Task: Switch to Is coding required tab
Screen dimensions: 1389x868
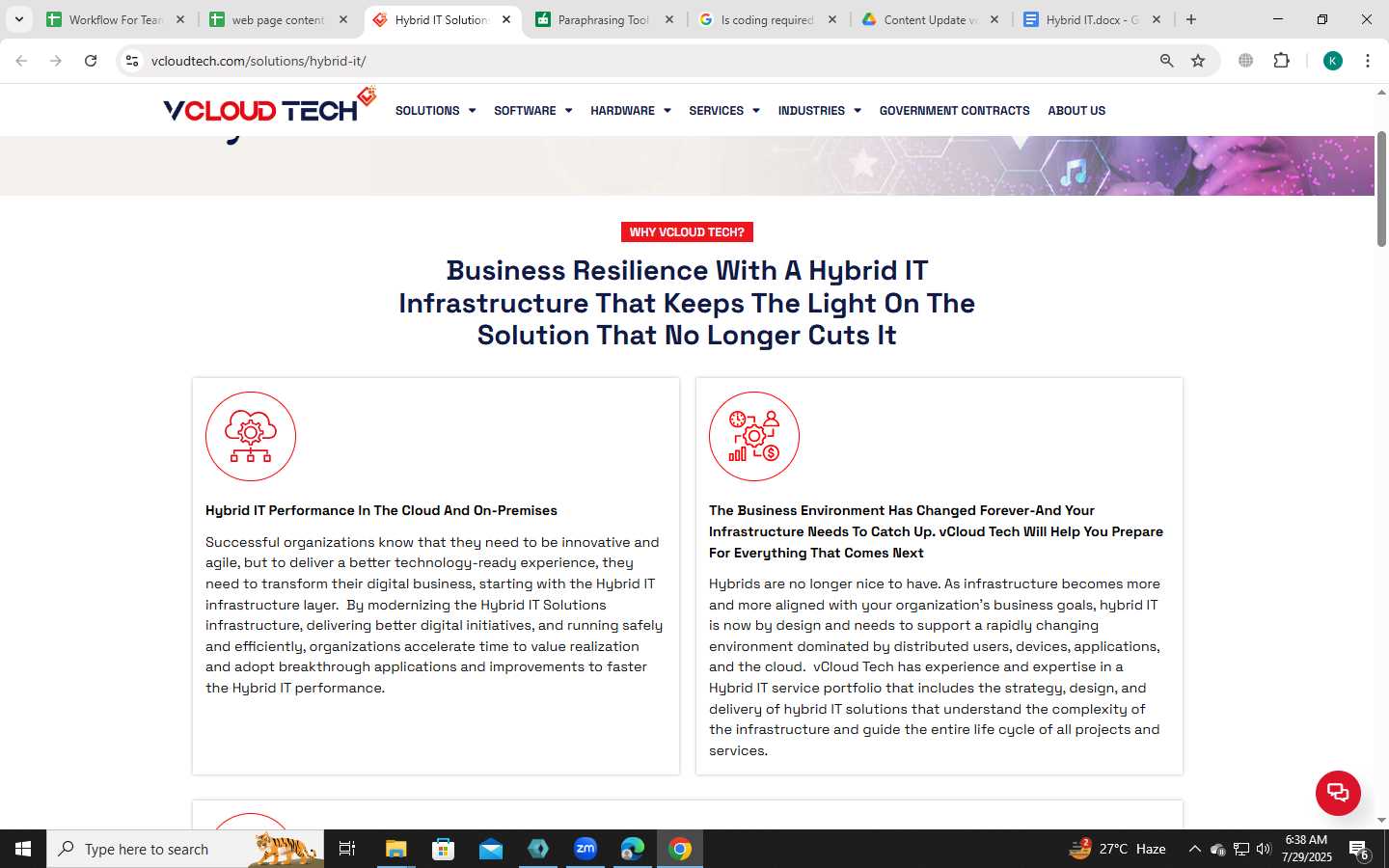Action: (766, 19)
